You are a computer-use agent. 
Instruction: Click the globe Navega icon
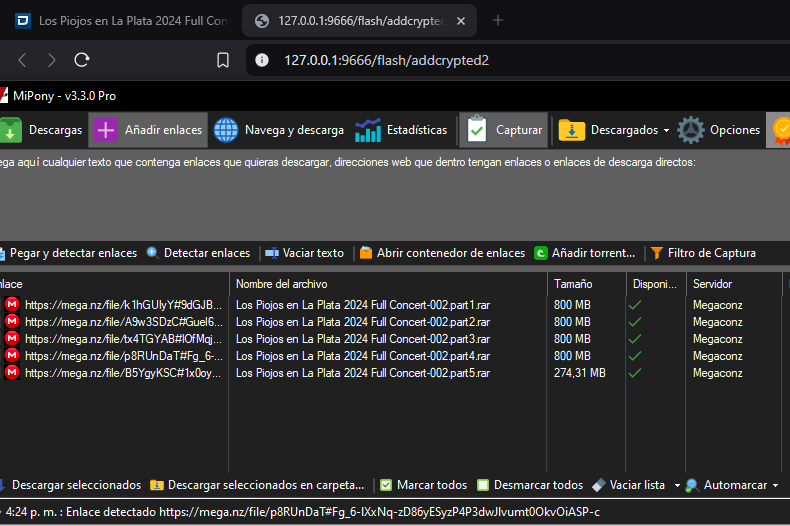226,130
